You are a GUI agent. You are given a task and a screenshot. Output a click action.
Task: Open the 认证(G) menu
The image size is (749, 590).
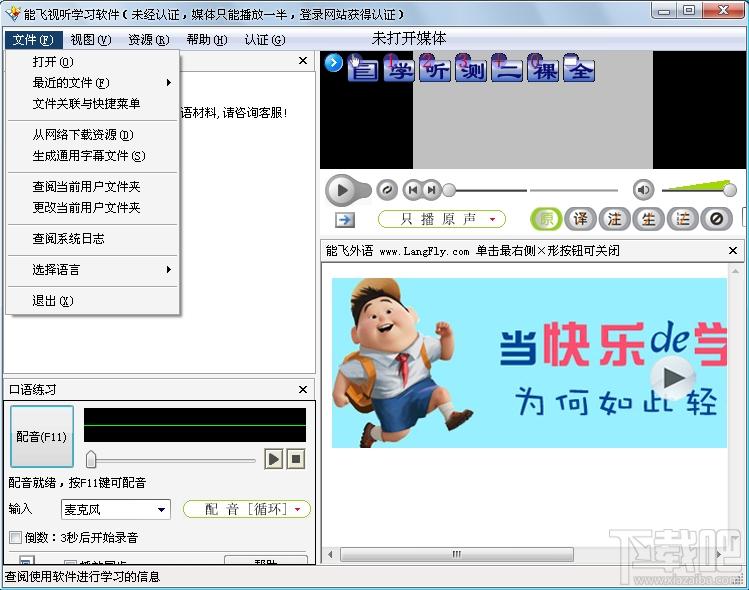pos(265,40)
